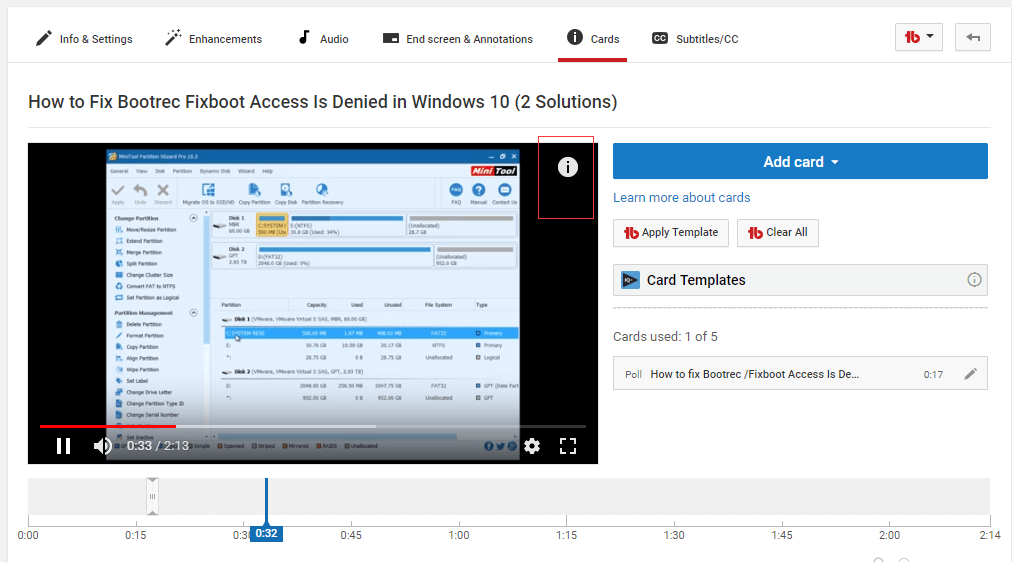Click the 1:00 mark on timeline
The image size is (1012, 562).
(x=459, y=535)
